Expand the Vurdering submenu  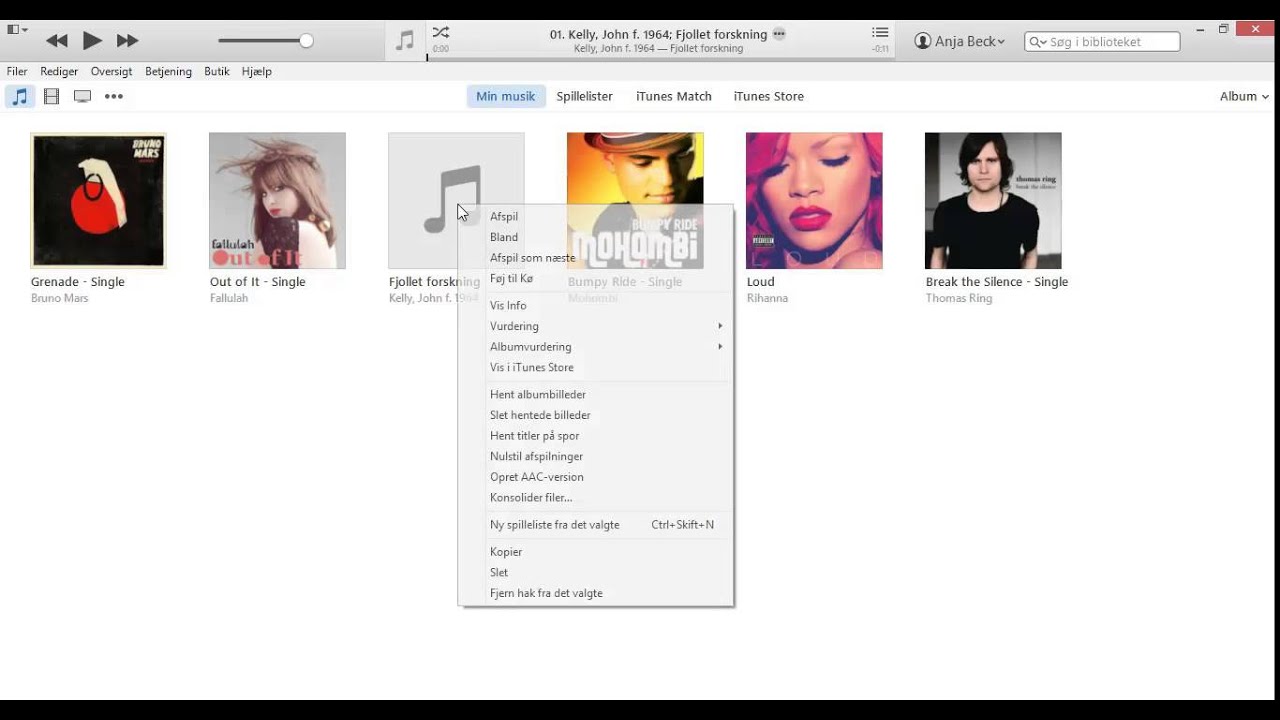coord(595,327)
